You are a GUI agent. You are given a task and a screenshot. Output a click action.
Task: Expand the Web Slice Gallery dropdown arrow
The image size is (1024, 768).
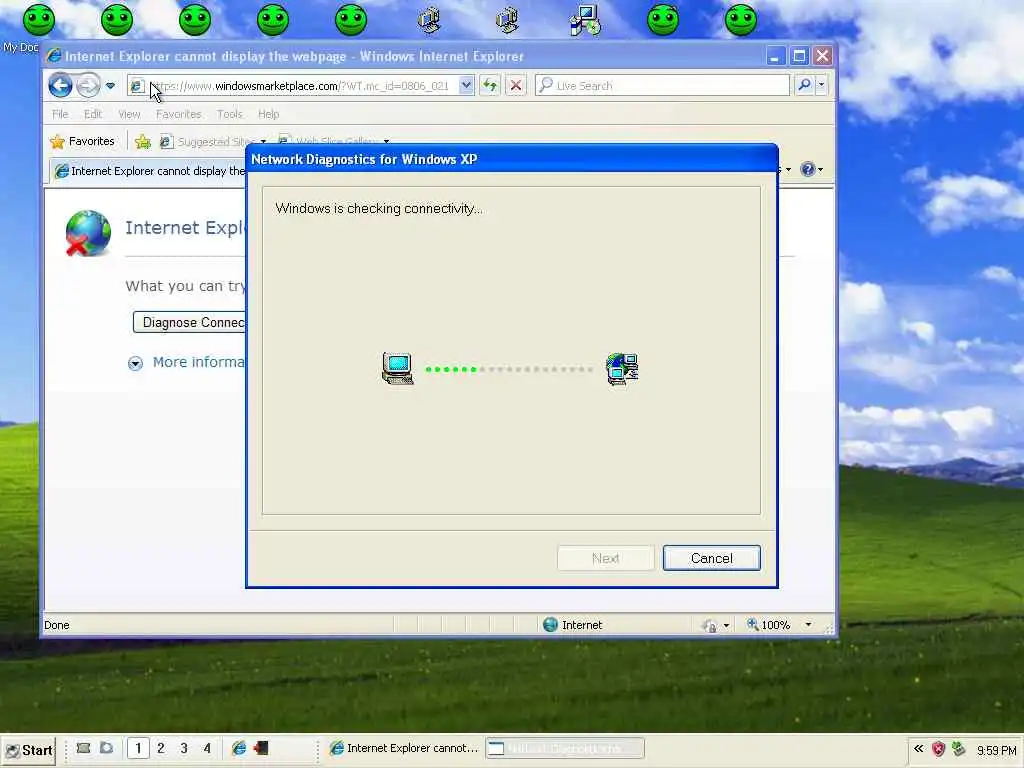386,141
